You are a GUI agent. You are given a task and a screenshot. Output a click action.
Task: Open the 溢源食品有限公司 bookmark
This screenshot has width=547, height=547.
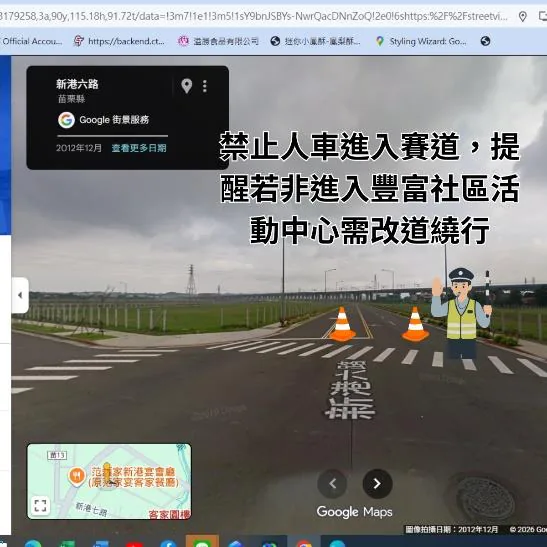tap(218, 42)
